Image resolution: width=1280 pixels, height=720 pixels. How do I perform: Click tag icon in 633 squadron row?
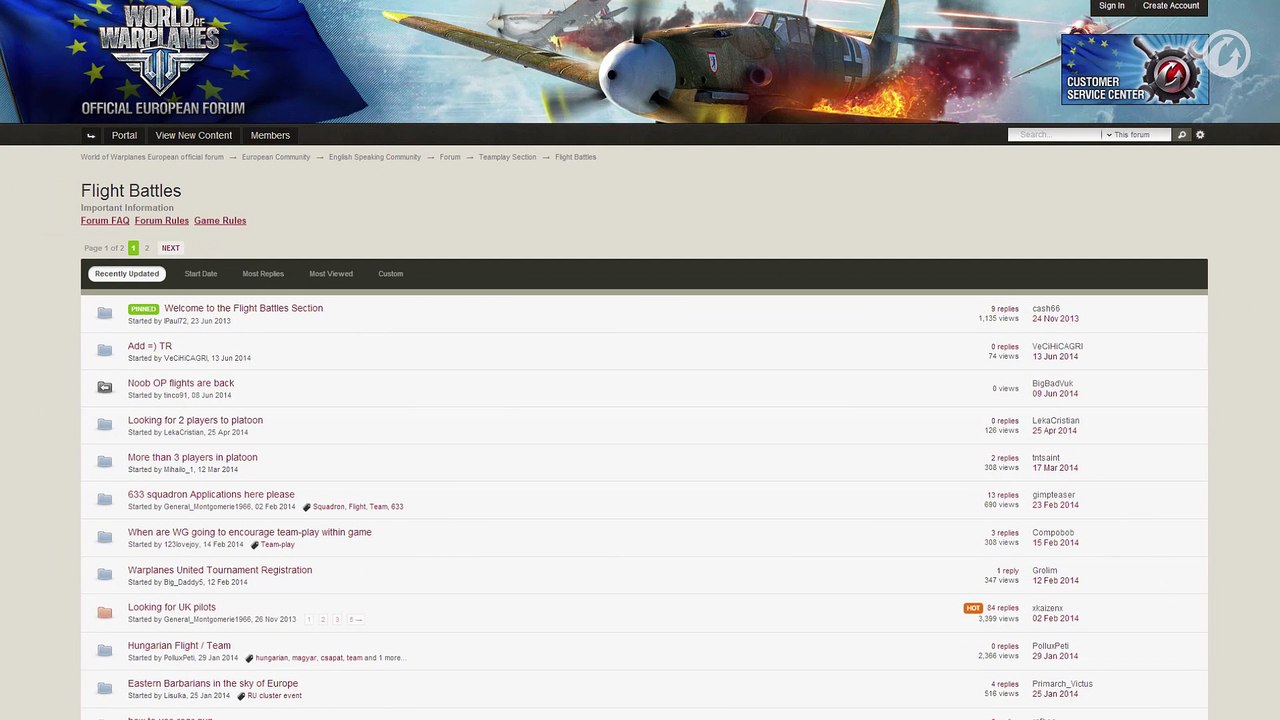(x=306, y=507)
